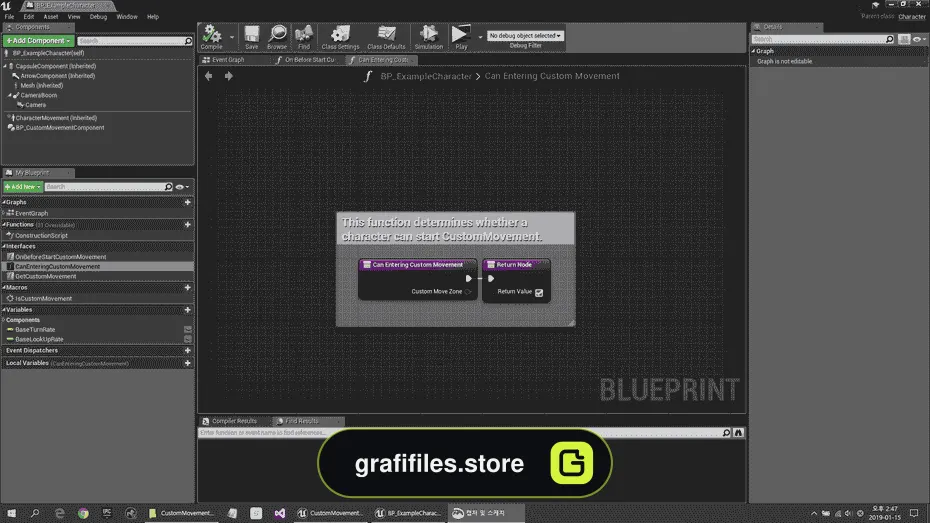Viewport: 930px width, 523px height.
Task: Click find in all blueprints binoculars
Action: click(x=738, y=433)
